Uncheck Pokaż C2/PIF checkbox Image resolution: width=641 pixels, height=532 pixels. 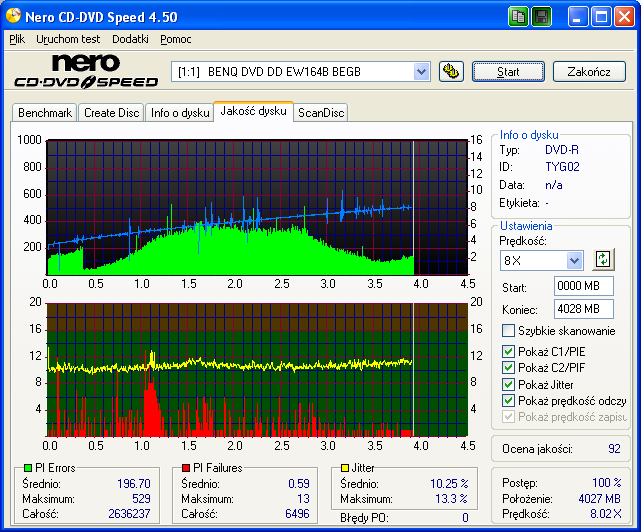(x=508, y=368)
